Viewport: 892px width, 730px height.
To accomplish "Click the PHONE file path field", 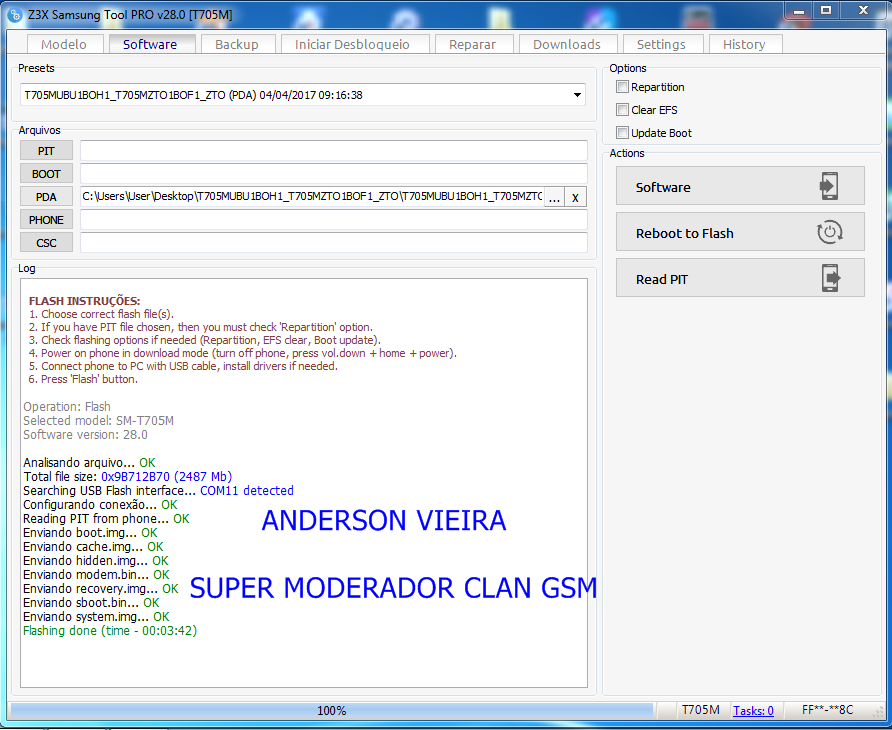I will tap(333, 220).
